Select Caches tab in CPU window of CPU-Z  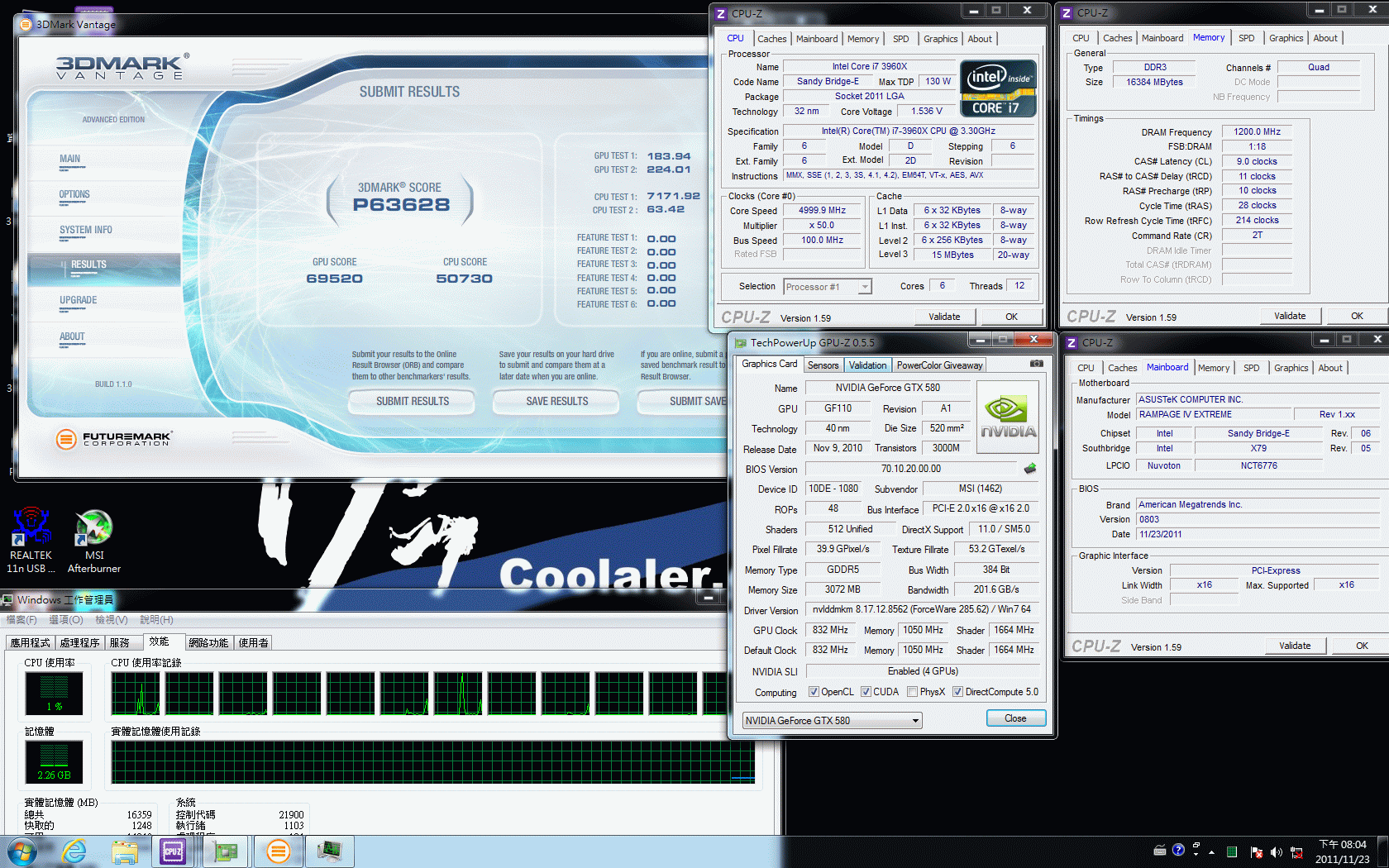pyautogui.click(x=771, y=39)
